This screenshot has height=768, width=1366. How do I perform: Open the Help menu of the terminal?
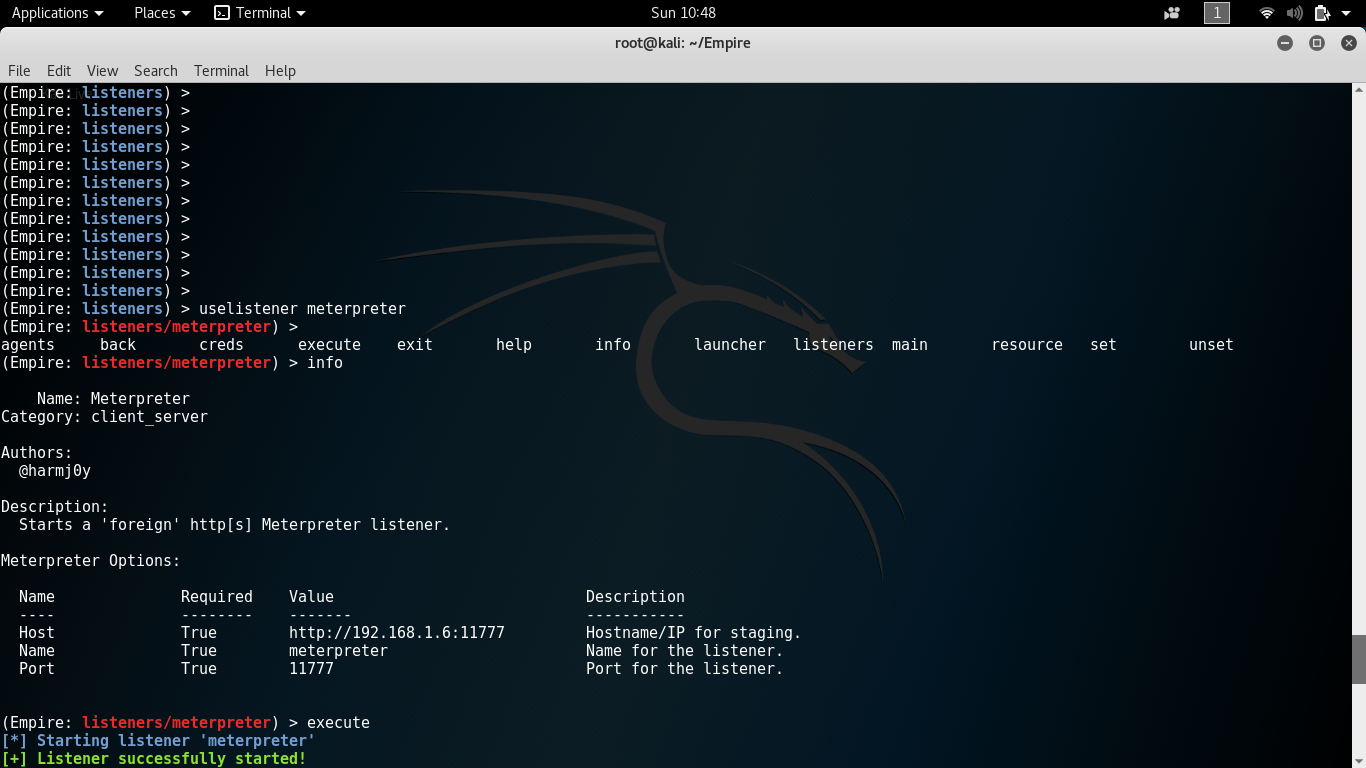280,71
